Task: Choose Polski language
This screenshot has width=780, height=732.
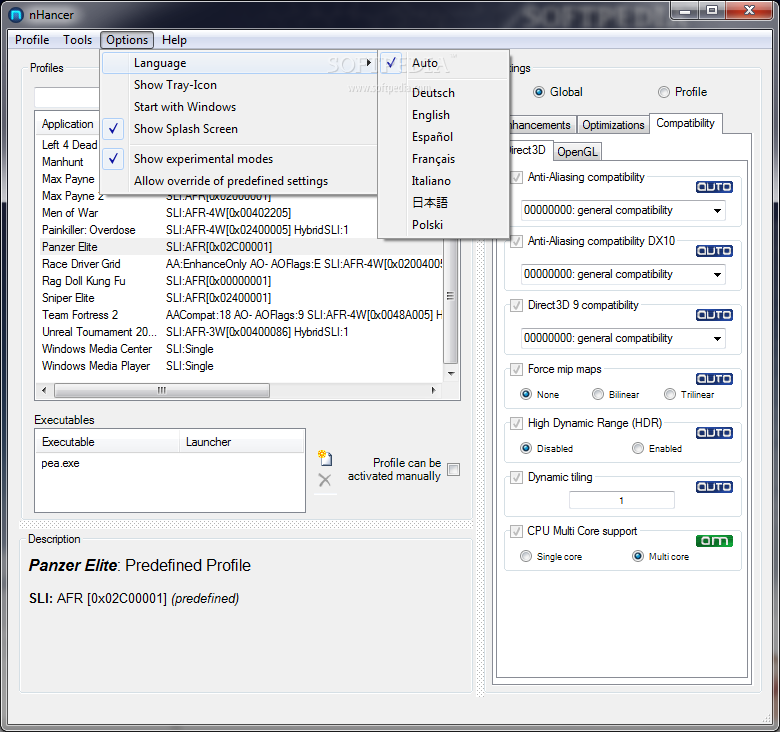Action: 443,225
